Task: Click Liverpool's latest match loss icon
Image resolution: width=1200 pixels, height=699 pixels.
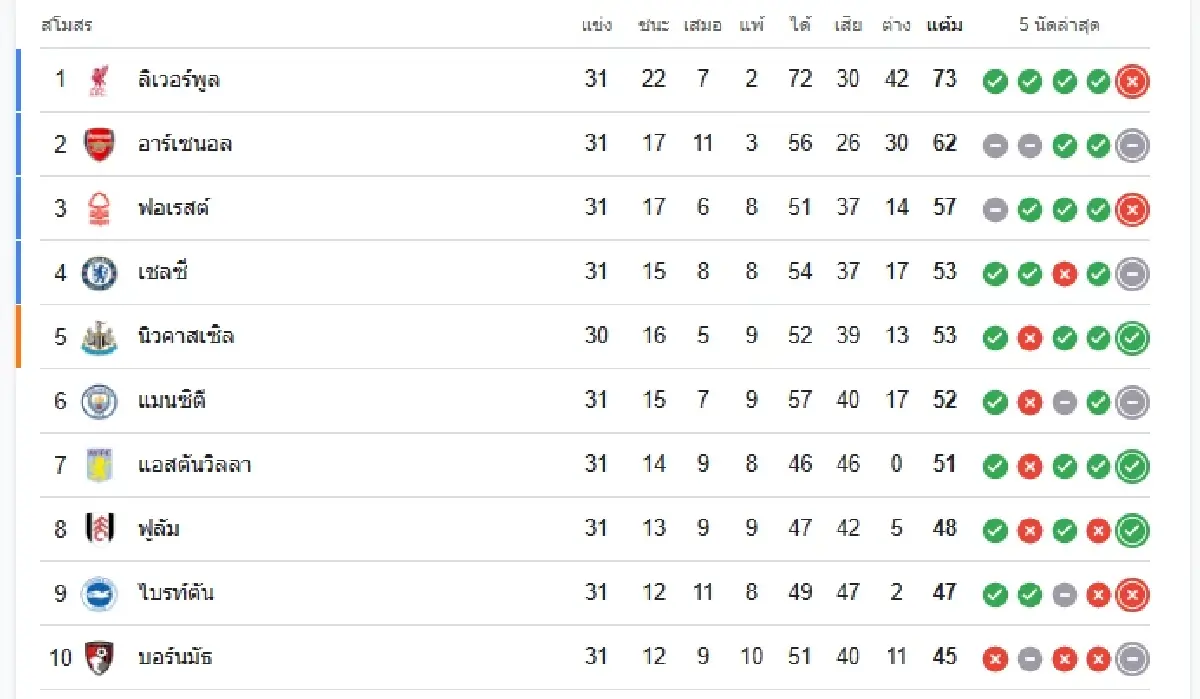Action: tap(1132, 81)
